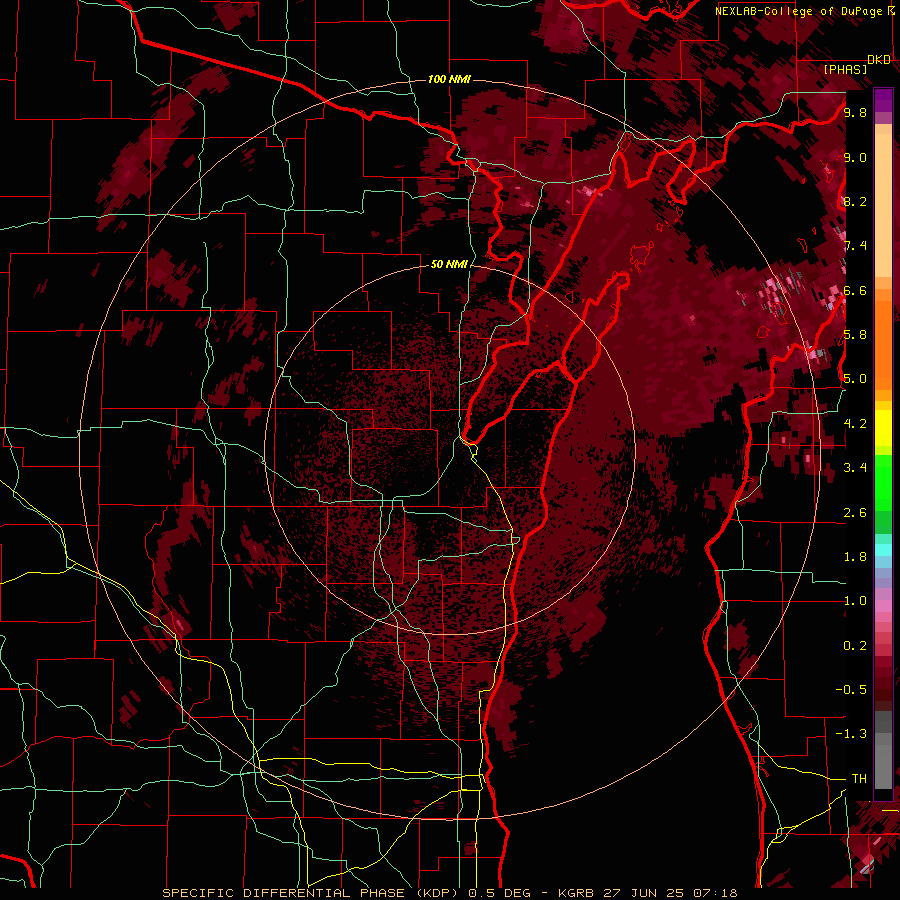
Task: Click the yellow segment of the color bar
Action: (x=883, y=428)
